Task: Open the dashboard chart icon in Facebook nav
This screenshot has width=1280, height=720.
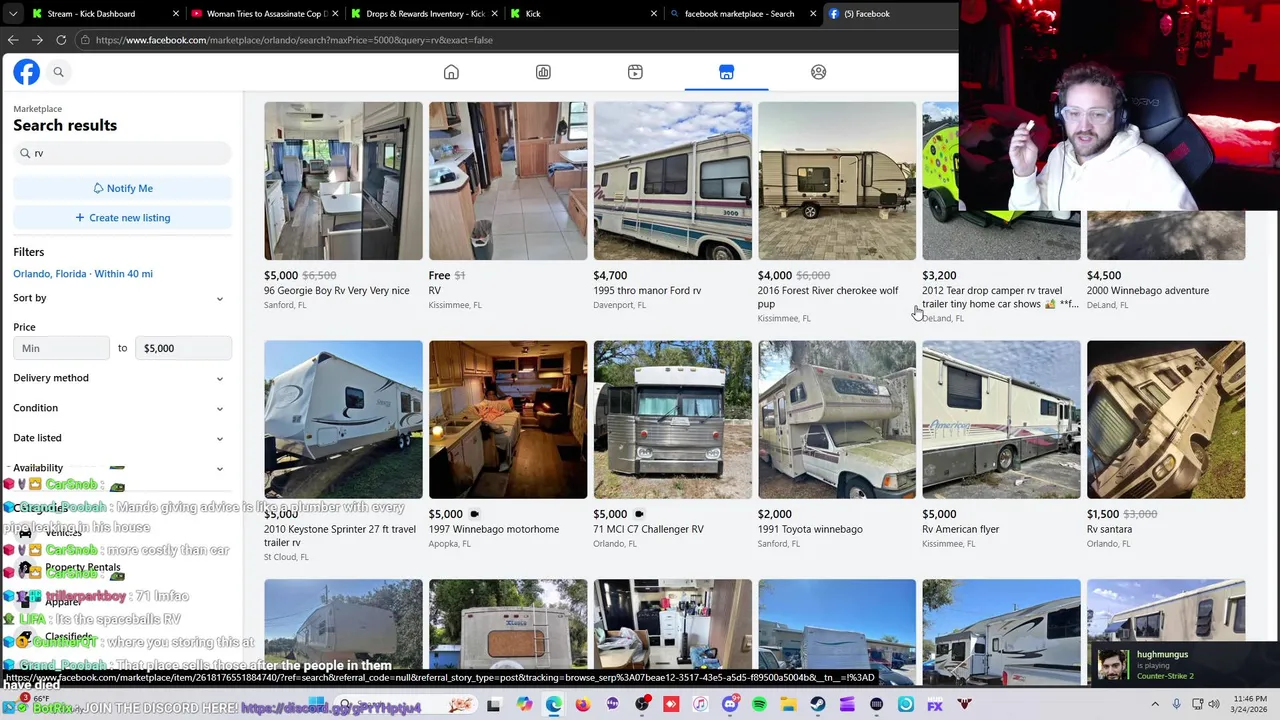Action: coord(543,72)
